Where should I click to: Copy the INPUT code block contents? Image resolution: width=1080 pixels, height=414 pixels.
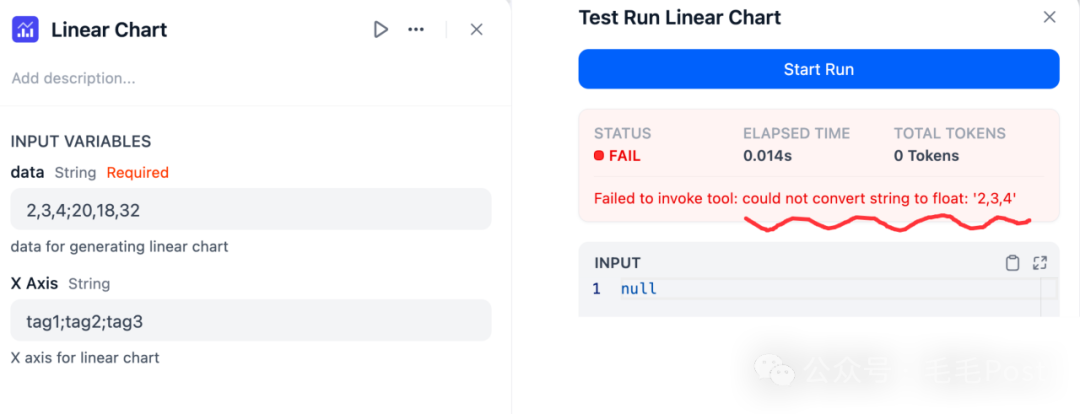pos(1012,262)
